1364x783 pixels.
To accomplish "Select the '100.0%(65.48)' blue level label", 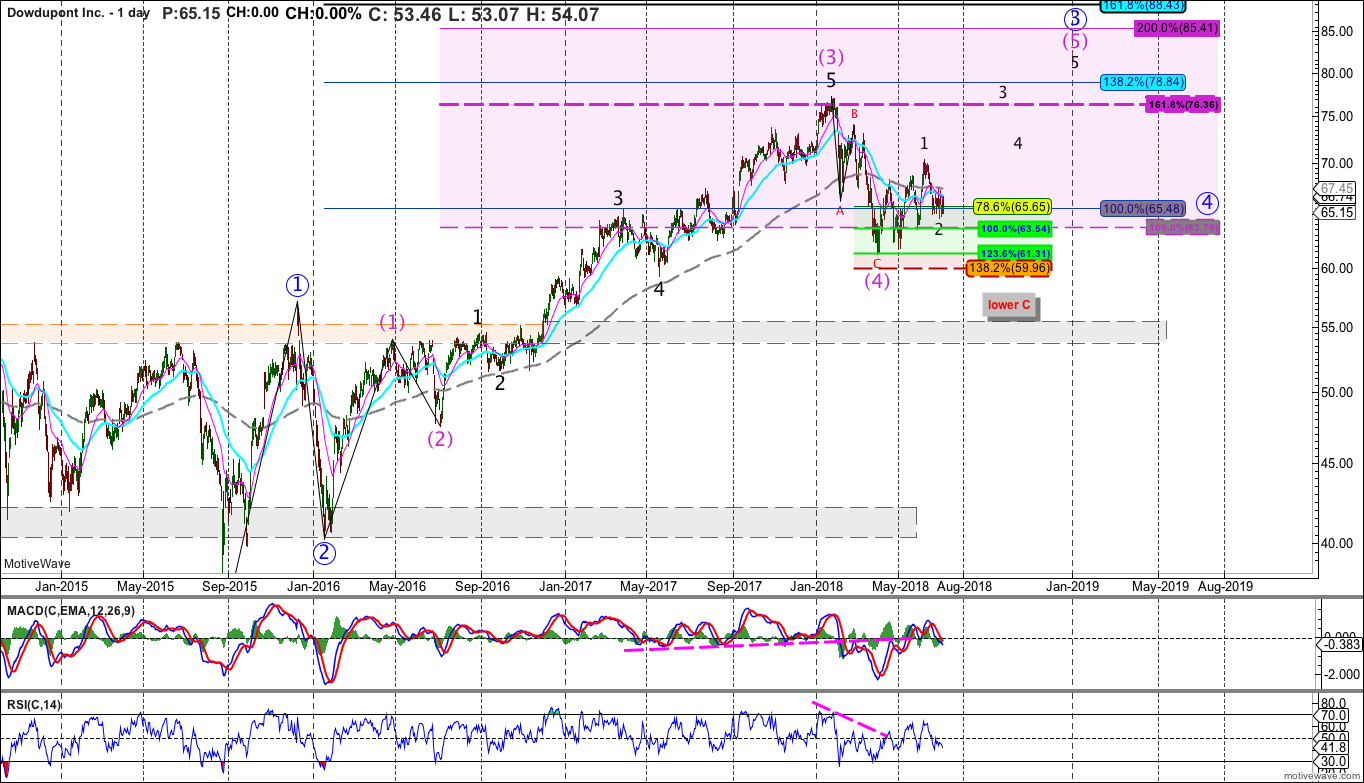I will tap(1143, 208).
